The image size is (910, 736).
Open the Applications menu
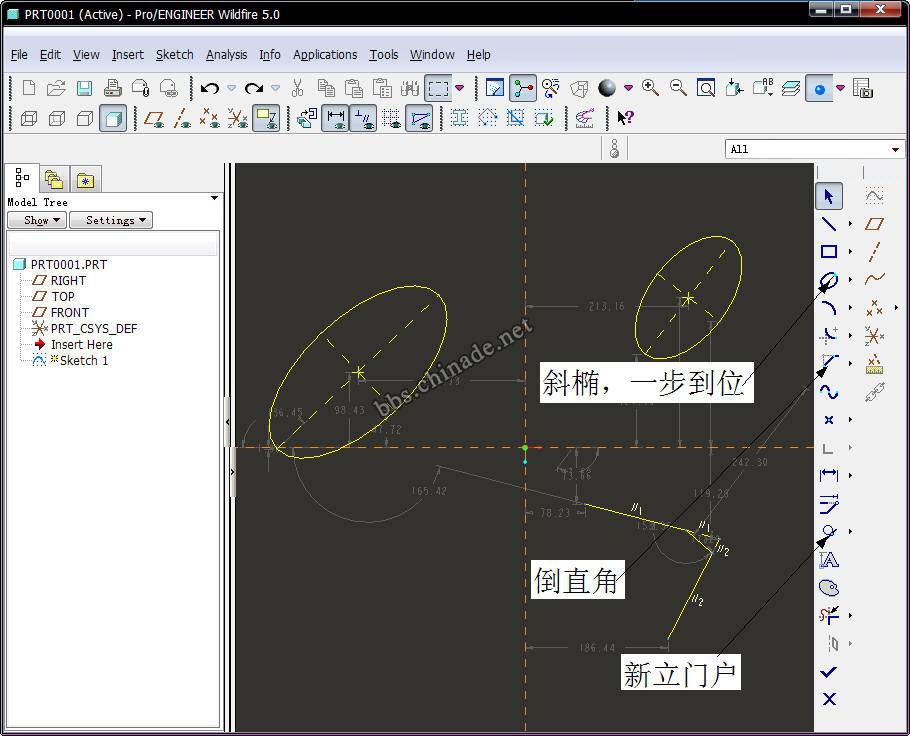click(325, 55)
